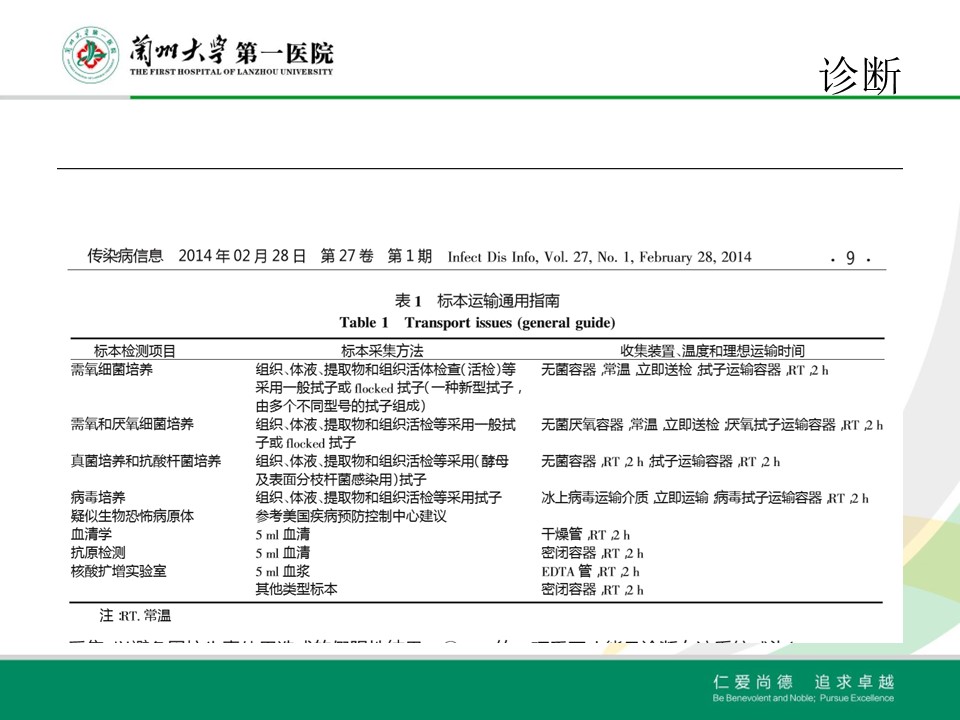This screenshot has width=960, height=720.
Task: Click the "参考美国疾病预防控制中心建议" cell
Action: click(351, 516)
